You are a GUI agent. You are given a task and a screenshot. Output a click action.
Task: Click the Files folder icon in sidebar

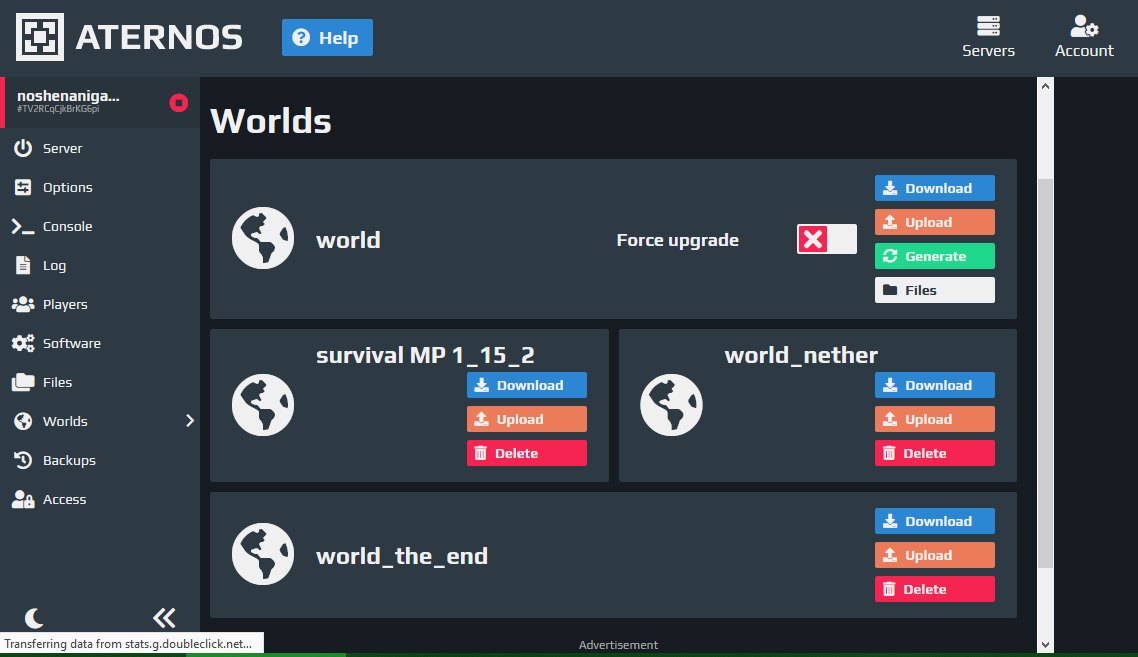[x=23, y=382]
